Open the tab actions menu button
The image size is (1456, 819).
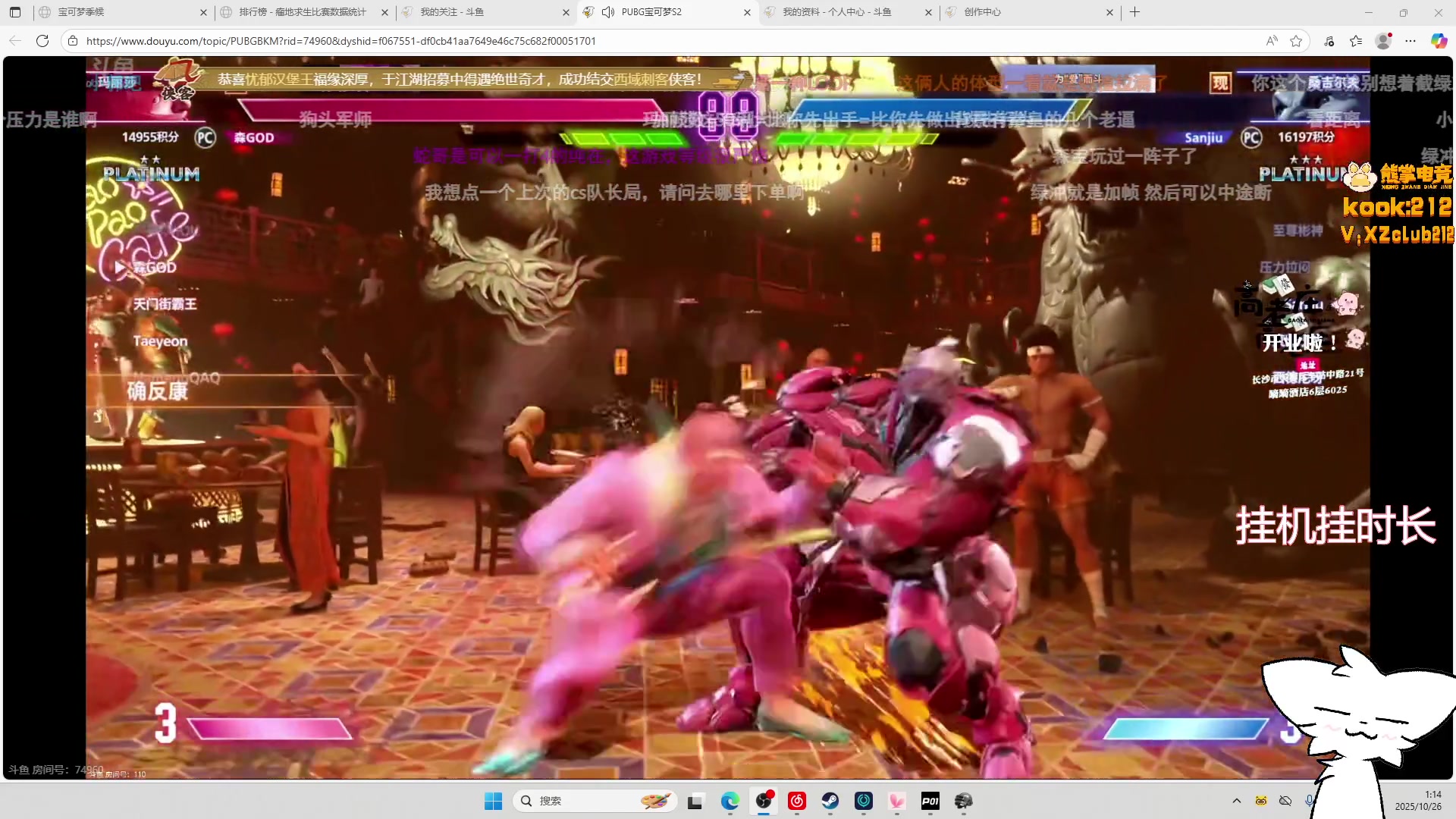[15, 12]
